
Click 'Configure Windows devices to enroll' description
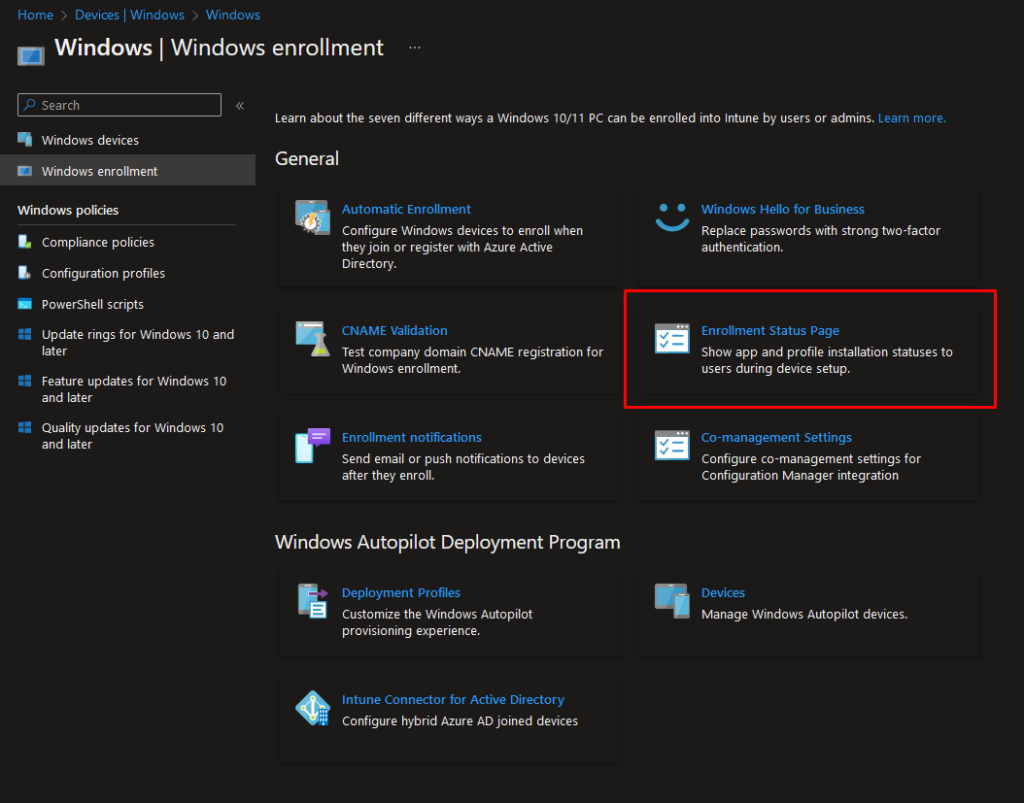click(x=462, y=247)
